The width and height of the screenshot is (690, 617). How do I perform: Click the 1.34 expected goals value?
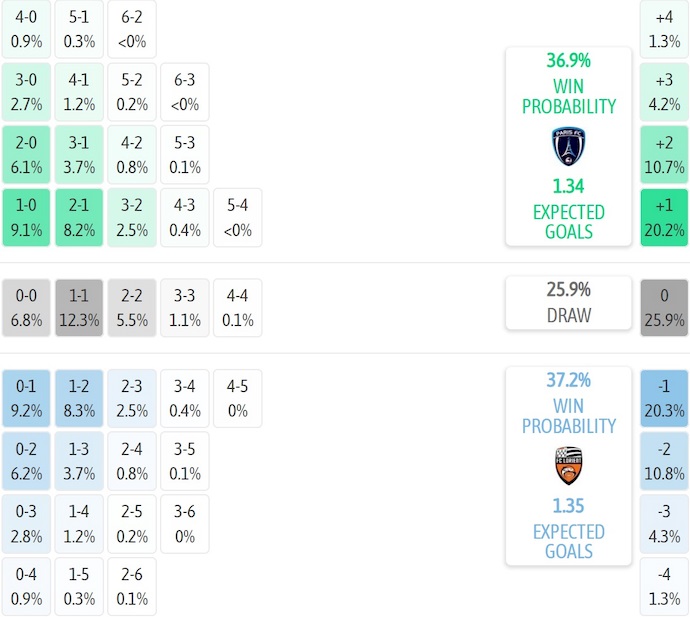(568, 186)
